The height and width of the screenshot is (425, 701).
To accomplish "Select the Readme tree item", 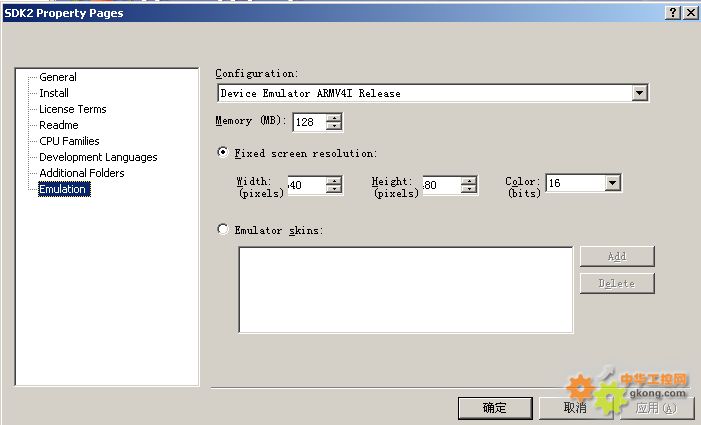I will [59, 125].
